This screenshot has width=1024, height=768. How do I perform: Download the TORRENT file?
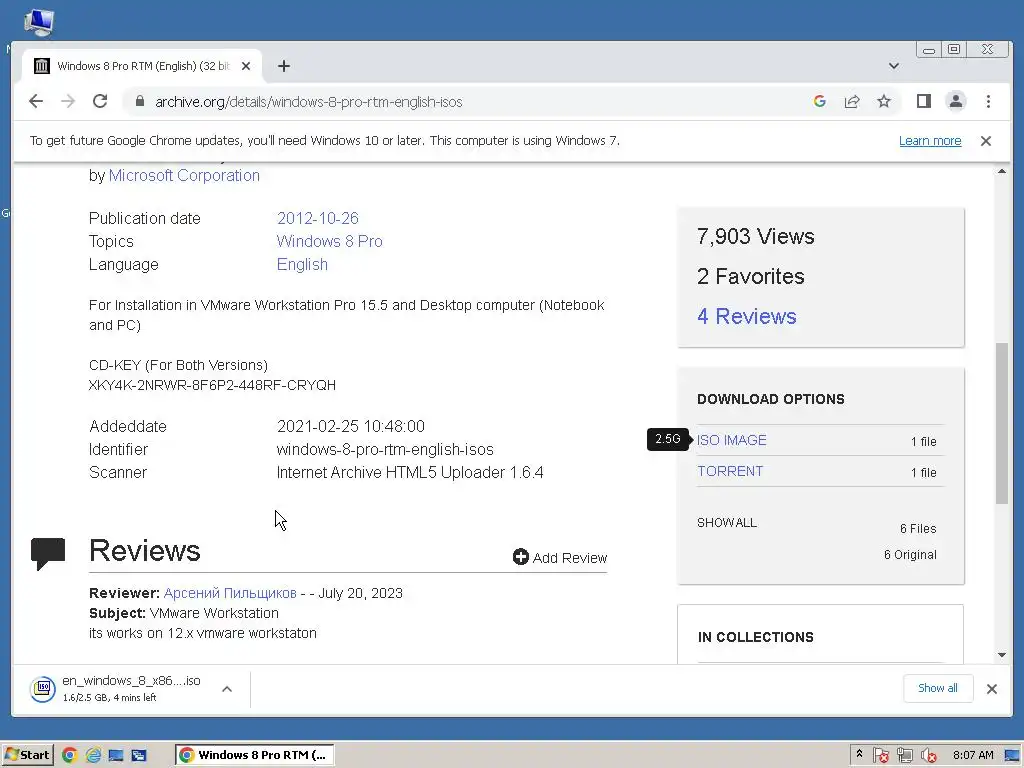click(x=729, y=471)
